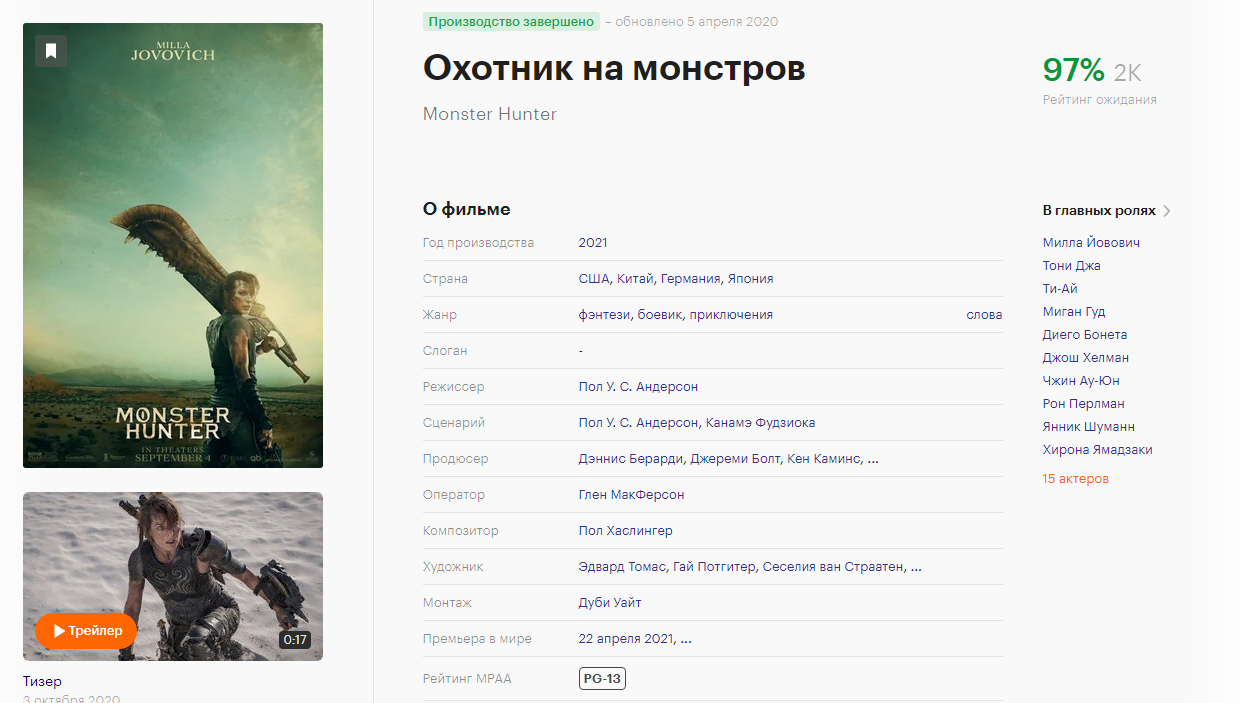Open producer Джереми Болт
Screen dimensions: 1251x703
click(734, 459)
